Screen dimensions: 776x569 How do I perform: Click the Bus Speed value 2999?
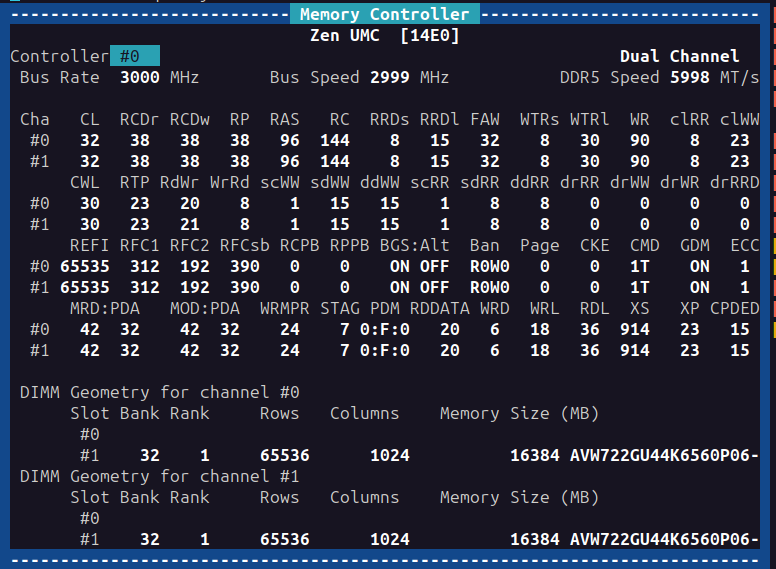pos(389,78)
